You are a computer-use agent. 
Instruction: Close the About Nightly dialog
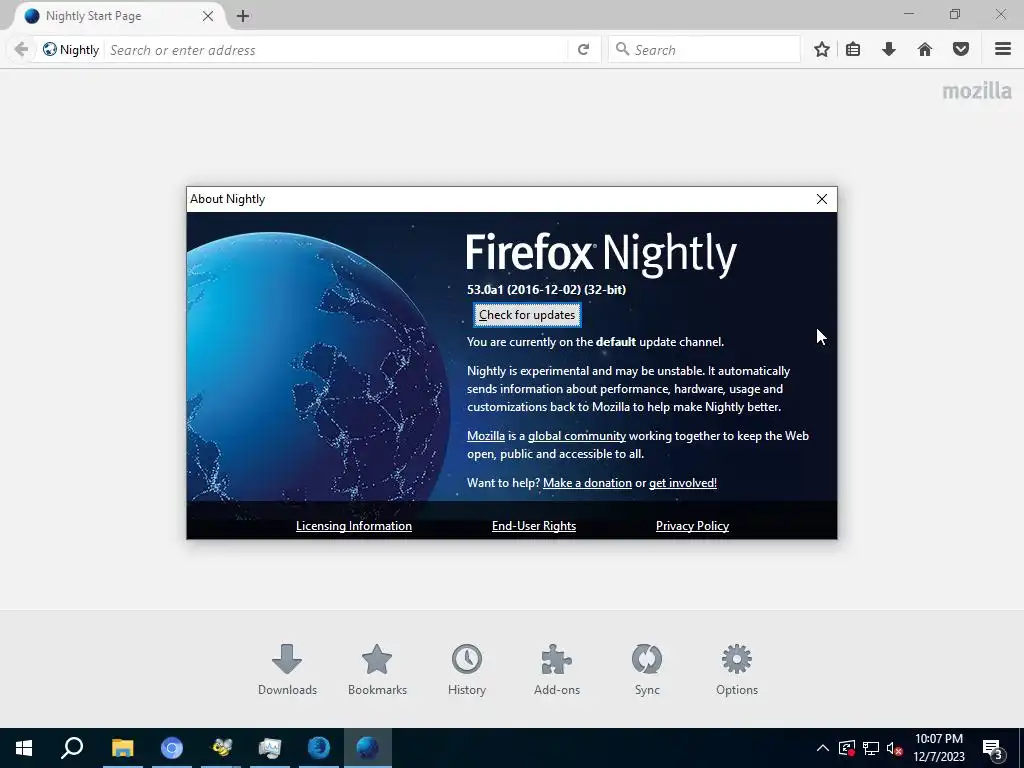(x=822, y=199)
